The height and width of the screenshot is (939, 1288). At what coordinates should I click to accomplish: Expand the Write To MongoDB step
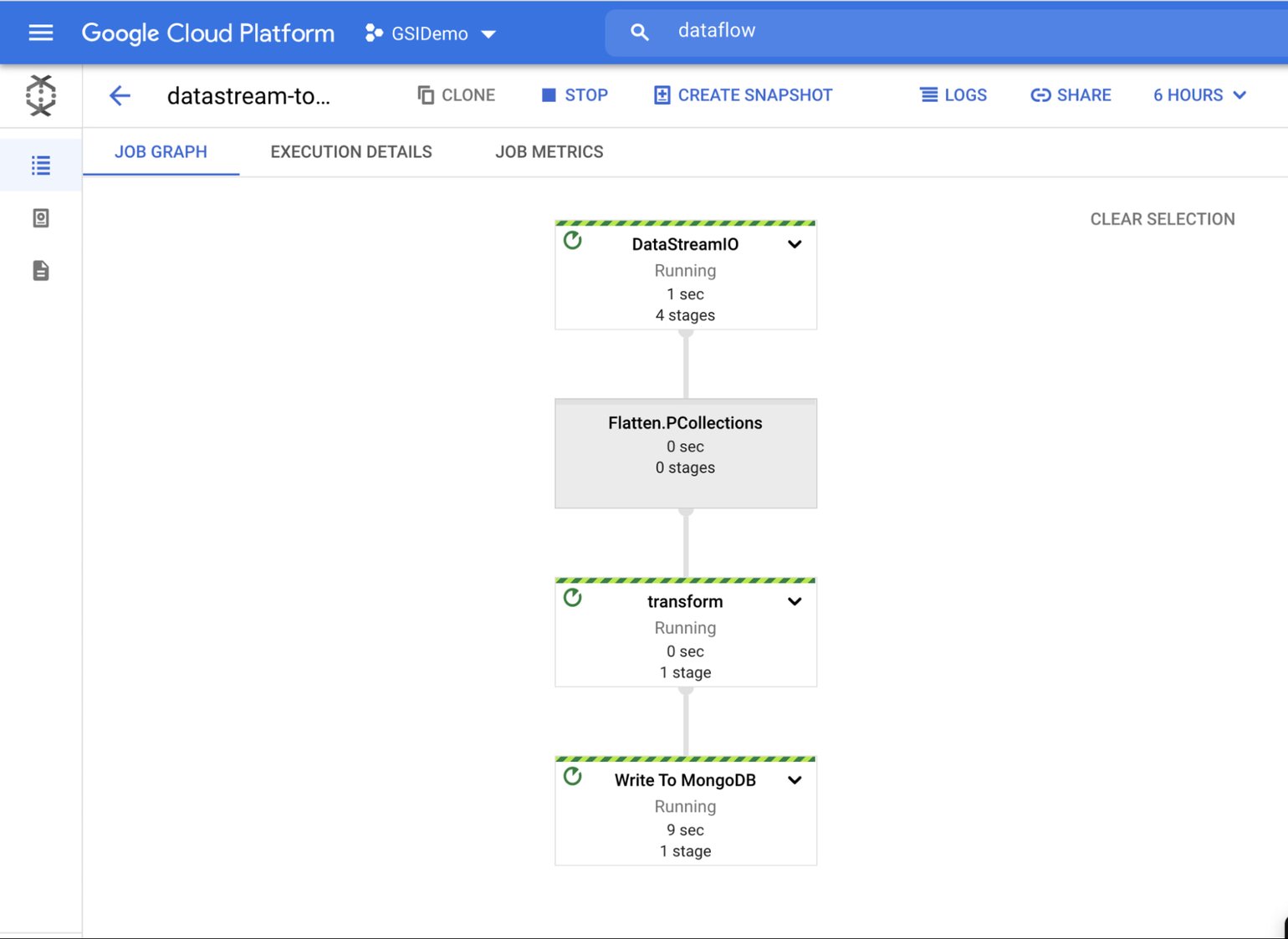click(795, 780)
